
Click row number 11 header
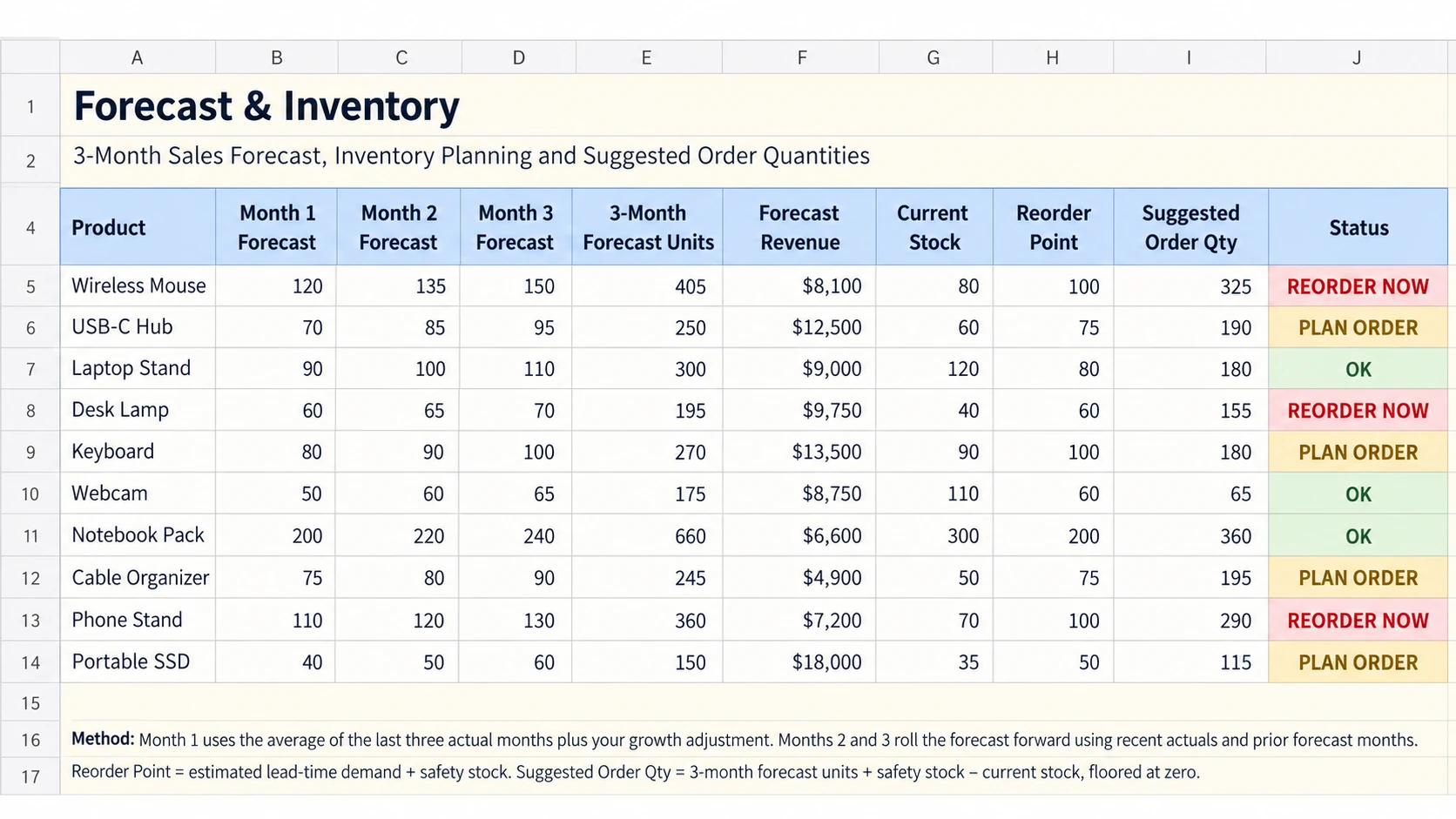[x=30, y=536]
